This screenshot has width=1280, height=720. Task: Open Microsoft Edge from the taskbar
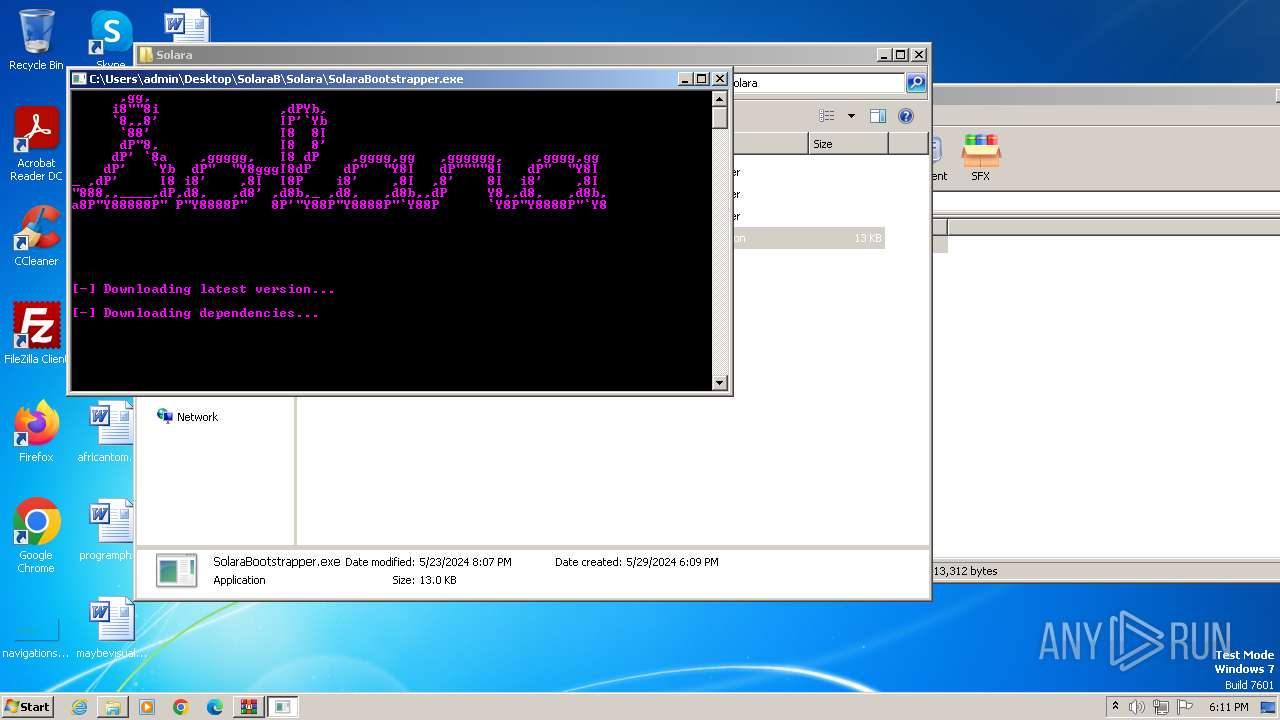(215, 707)
